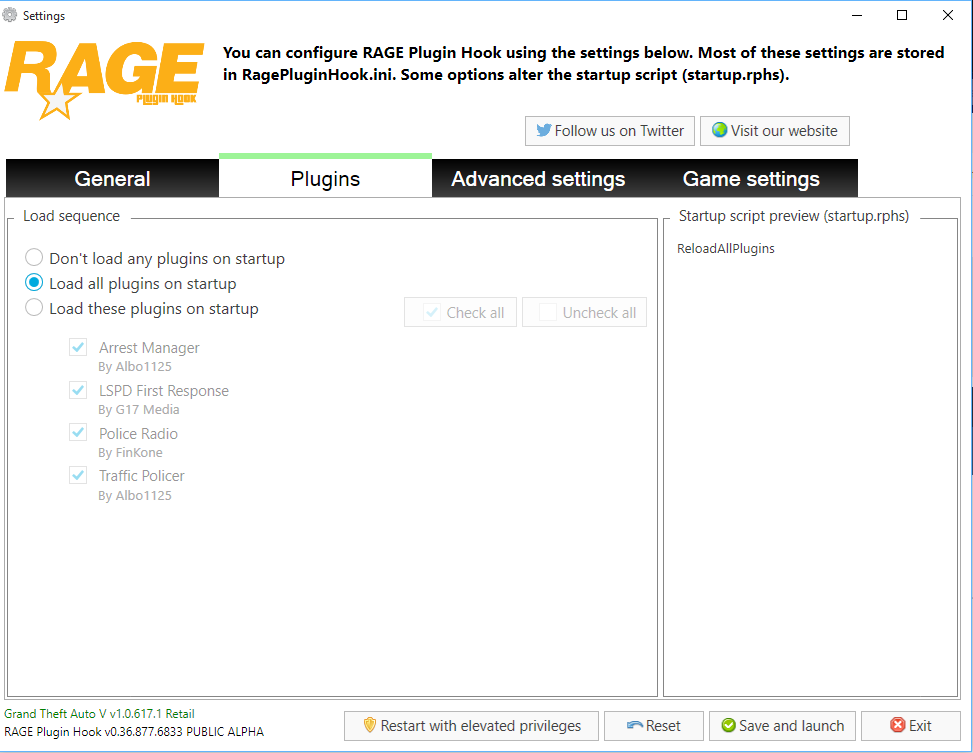Click the Exit button

click(911, 726)
